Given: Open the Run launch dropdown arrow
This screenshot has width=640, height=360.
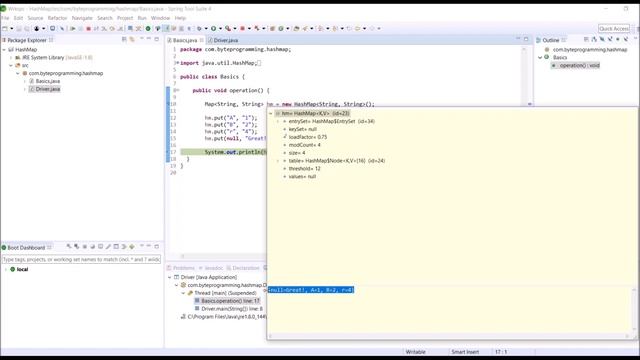Looking at the screenshot, I should pyautogui.click(x=220, y=29).
